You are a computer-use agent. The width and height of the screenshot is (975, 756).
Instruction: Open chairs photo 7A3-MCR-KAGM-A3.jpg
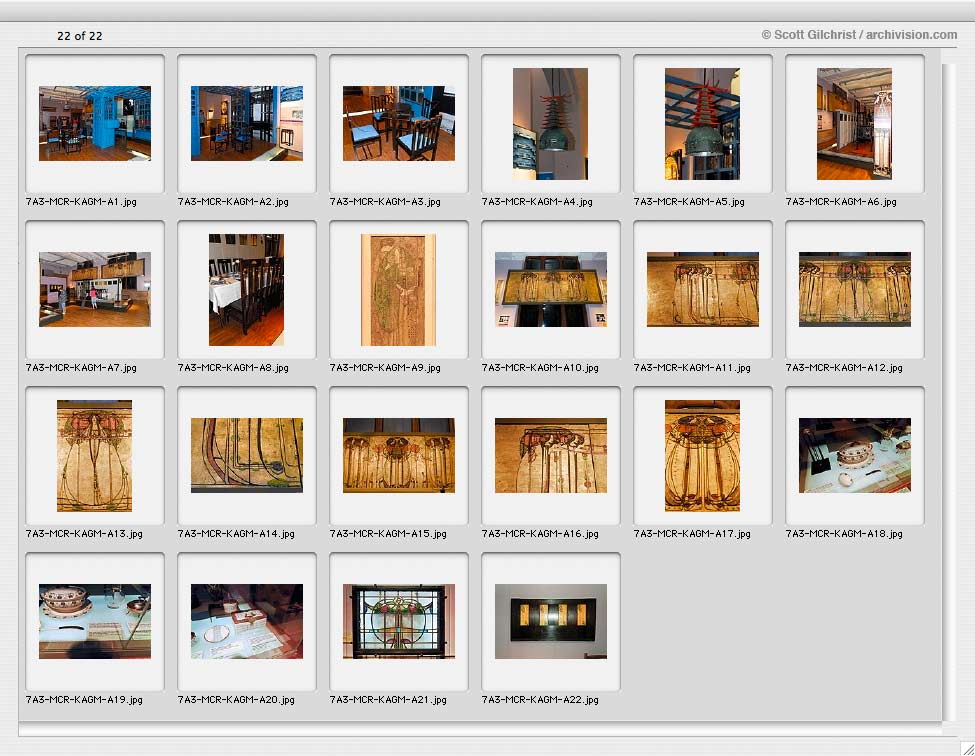(x=399, y=123)
